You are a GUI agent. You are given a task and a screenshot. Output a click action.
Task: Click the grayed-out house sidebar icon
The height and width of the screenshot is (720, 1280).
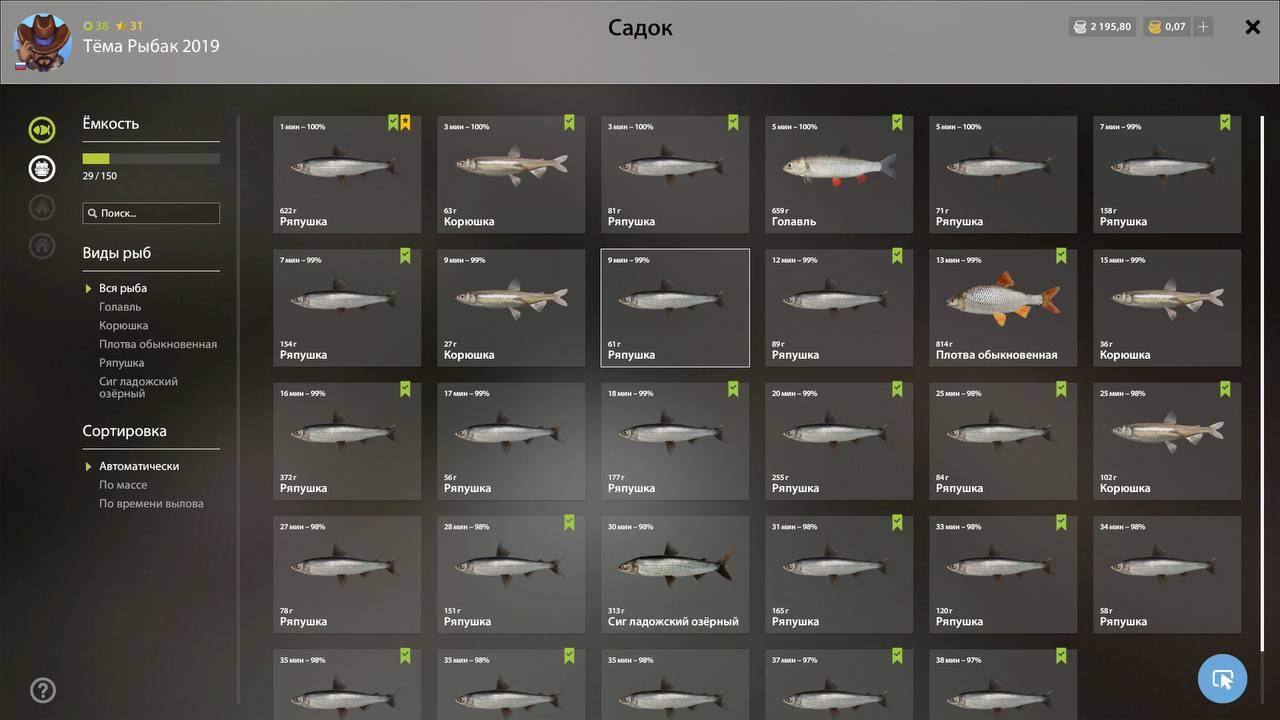tap(42, 245)
